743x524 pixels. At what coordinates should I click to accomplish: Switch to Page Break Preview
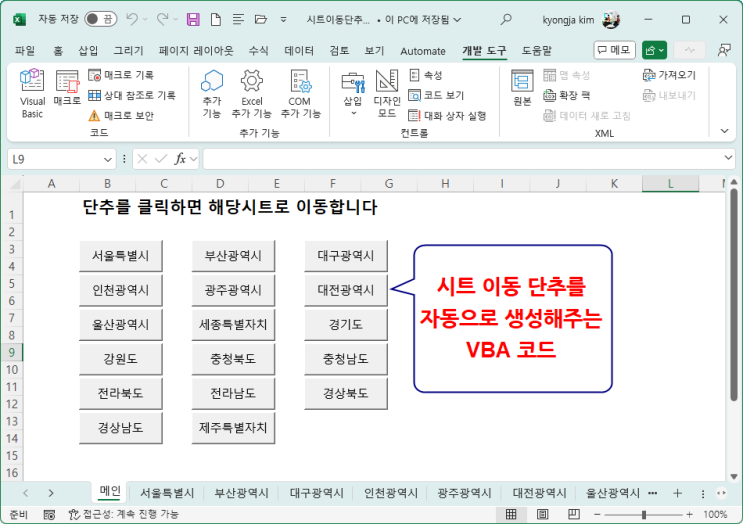(574, 514)
